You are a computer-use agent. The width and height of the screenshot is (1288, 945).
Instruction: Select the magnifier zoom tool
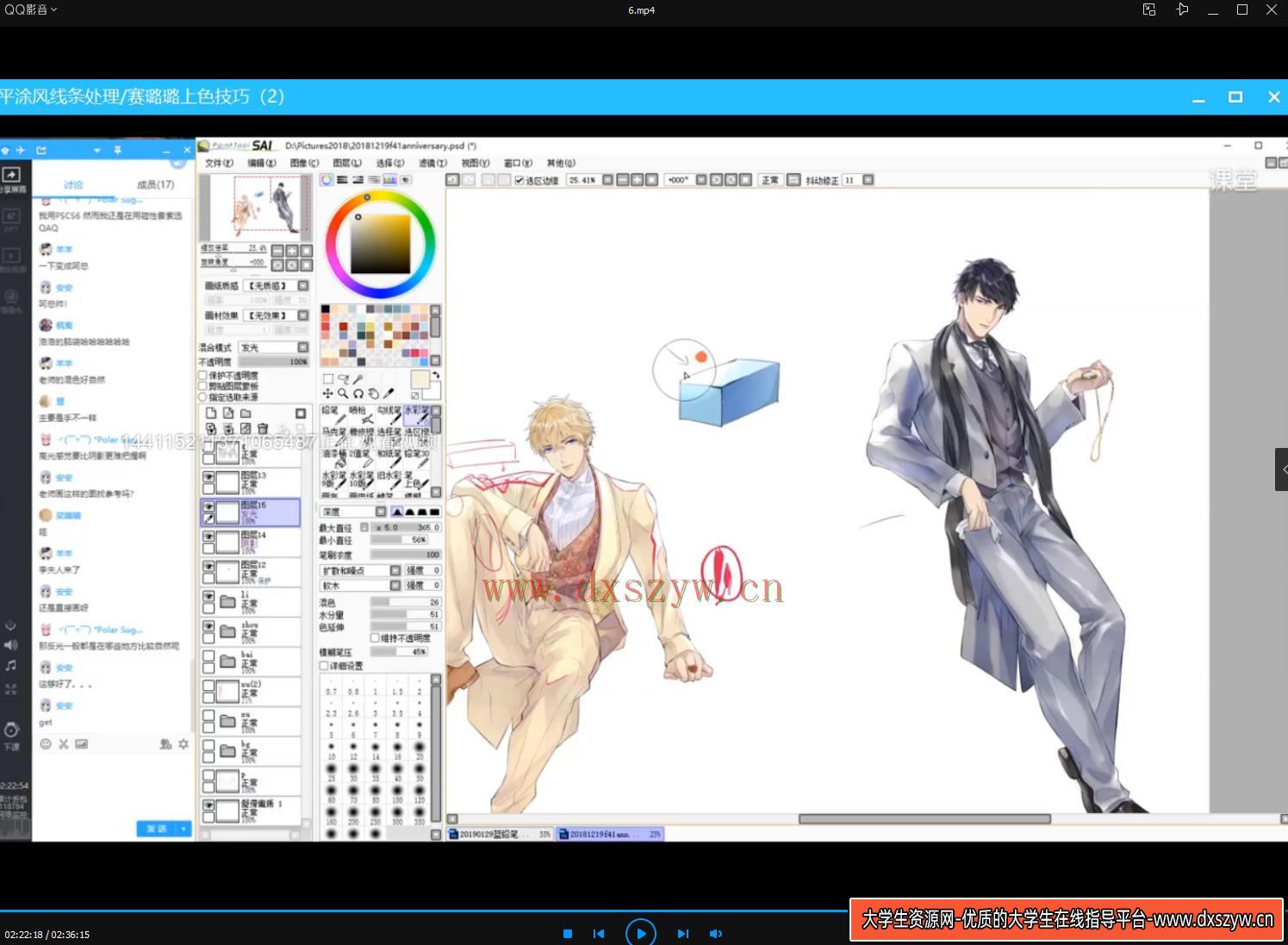[x=343, y=394]
